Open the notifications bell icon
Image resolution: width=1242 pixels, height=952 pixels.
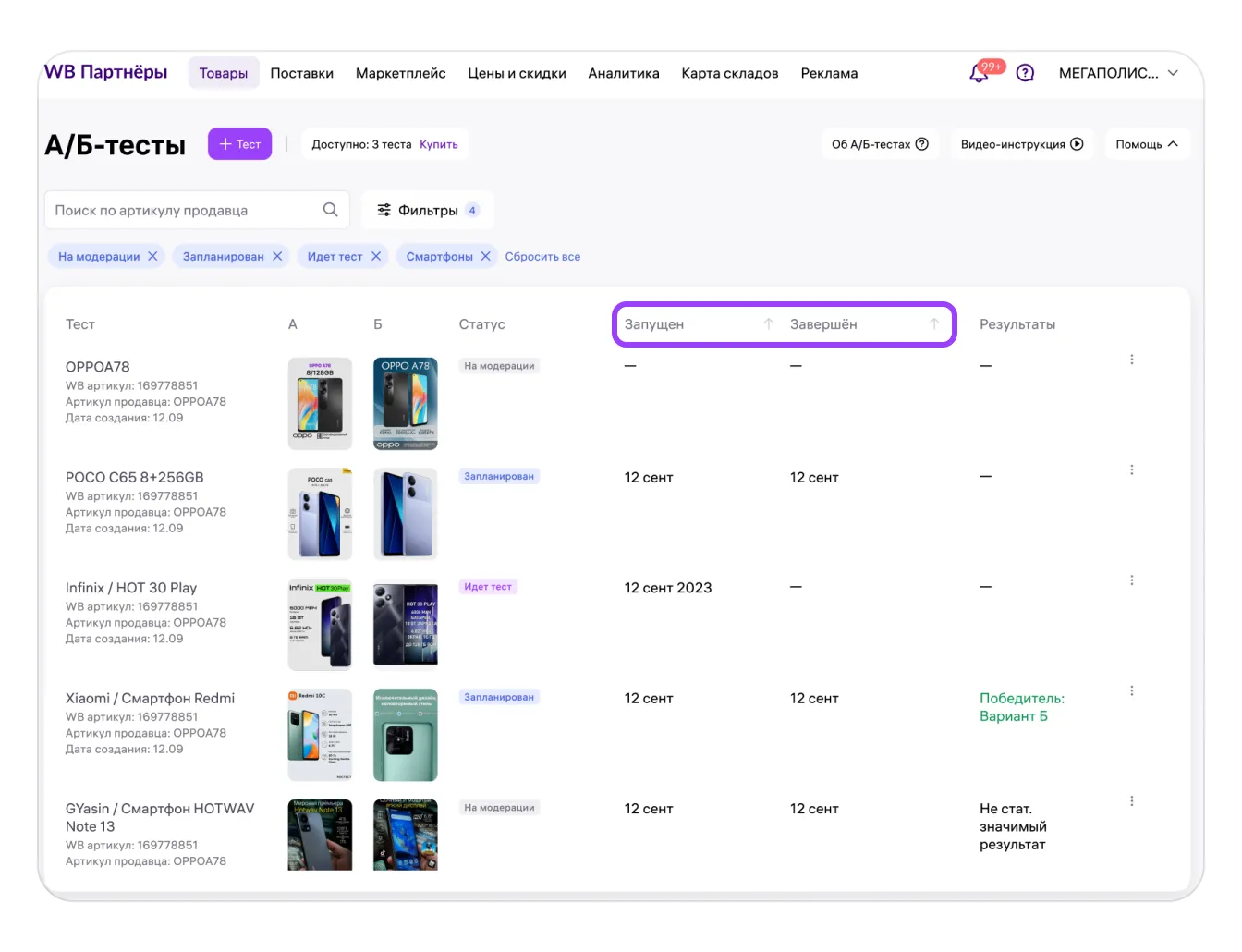[979, 74]
